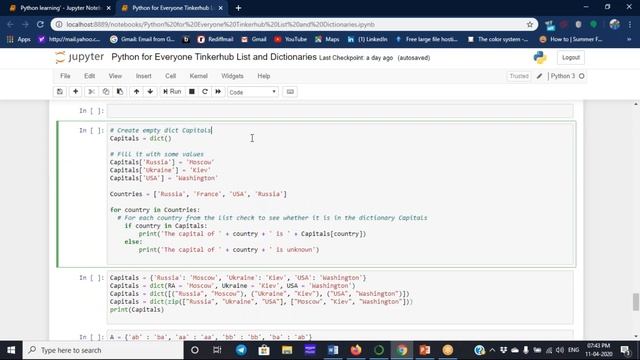Open the YouTube bookmark
Viewport: 640px width, 360px height.
(290, 39)
